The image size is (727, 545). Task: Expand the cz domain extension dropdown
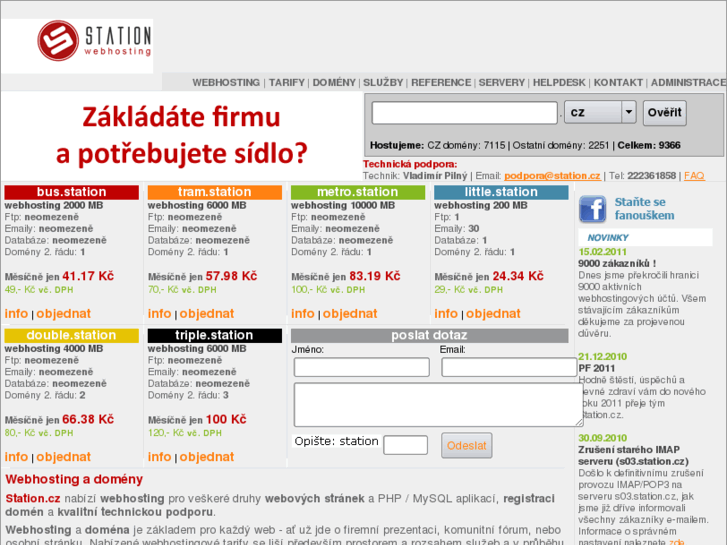(x=600, y=112)
